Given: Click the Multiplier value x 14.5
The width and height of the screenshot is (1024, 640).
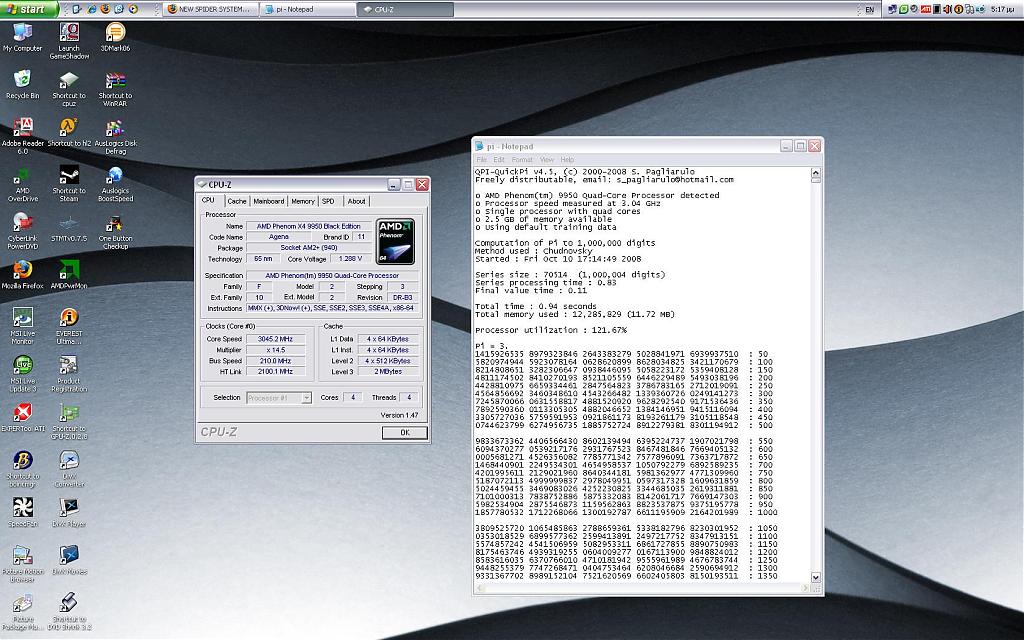Looking at the screenshot, I should point(275,350).
